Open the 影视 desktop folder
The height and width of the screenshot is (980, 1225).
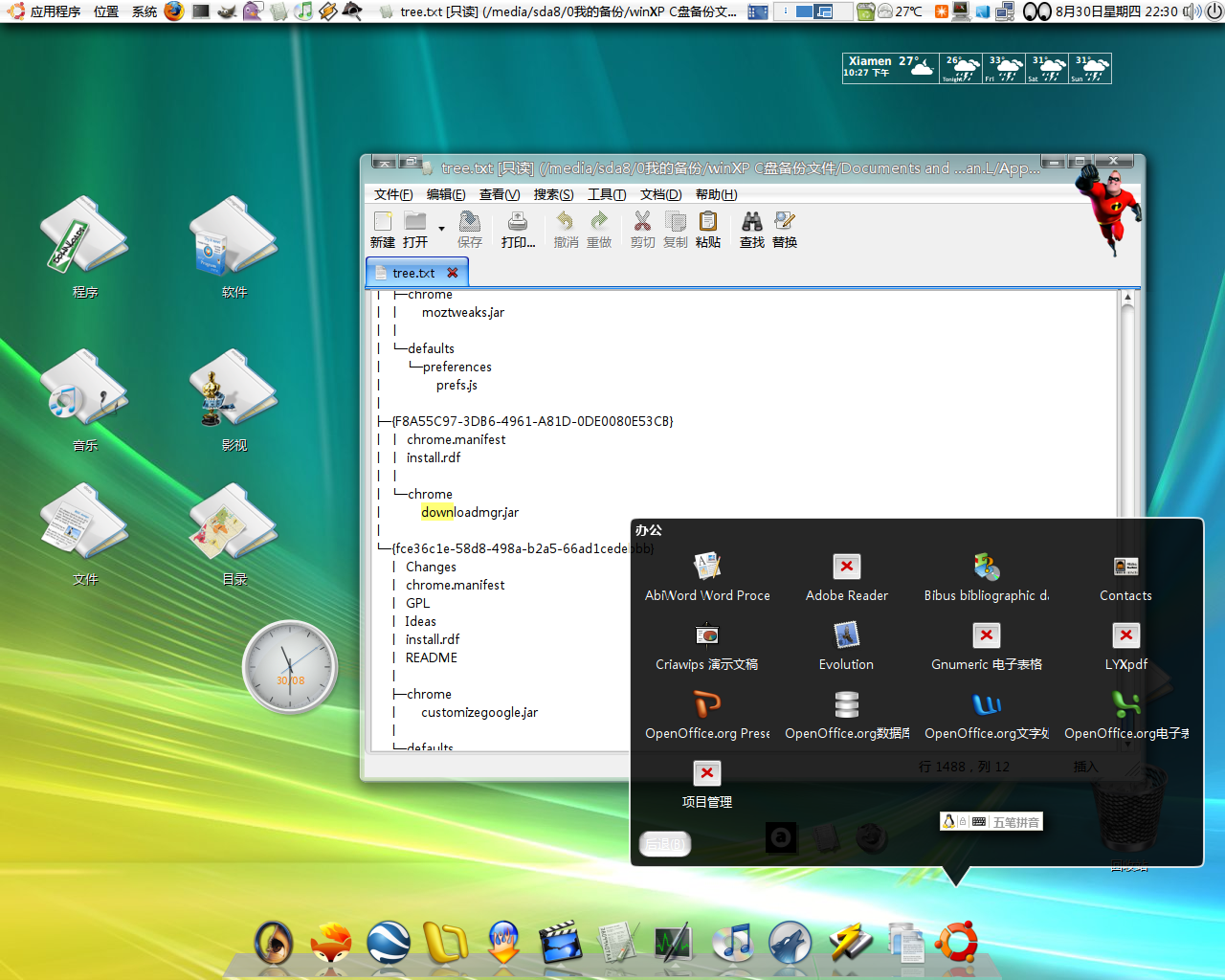(234, 400)
